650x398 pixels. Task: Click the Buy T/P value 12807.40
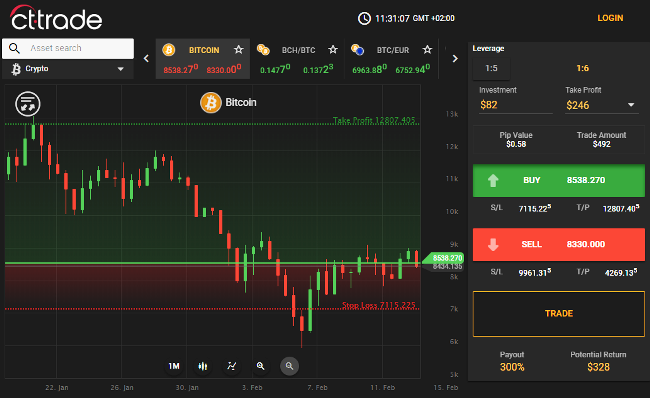(621, 209)
